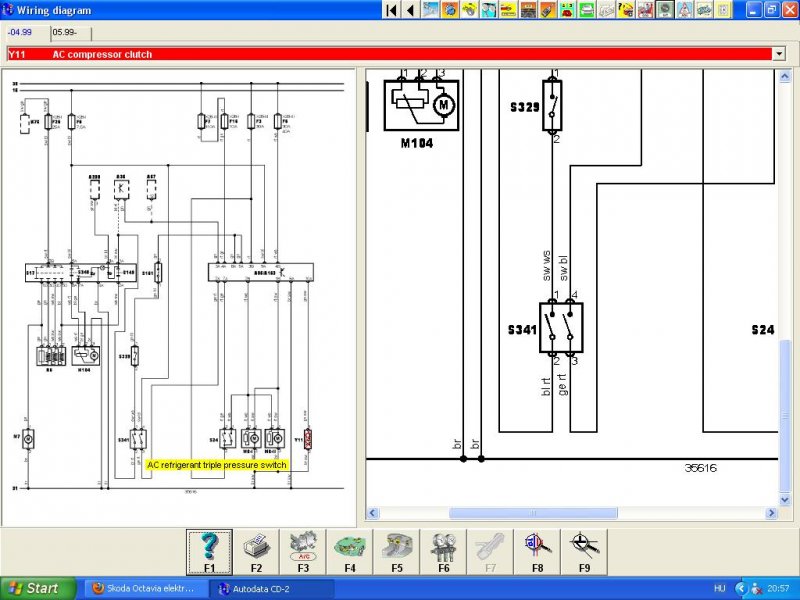Click the 20:57 system clock
The image size is (800, 600).
tap(778, 589)
